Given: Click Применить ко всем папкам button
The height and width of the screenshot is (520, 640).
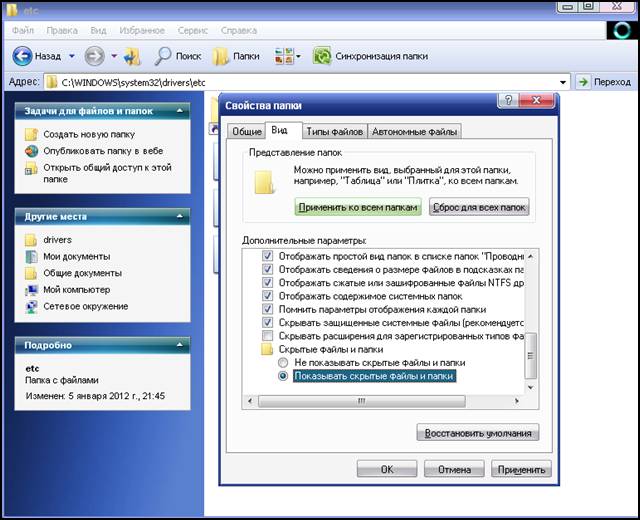Looking at the screenshot, I should [358, 207].
